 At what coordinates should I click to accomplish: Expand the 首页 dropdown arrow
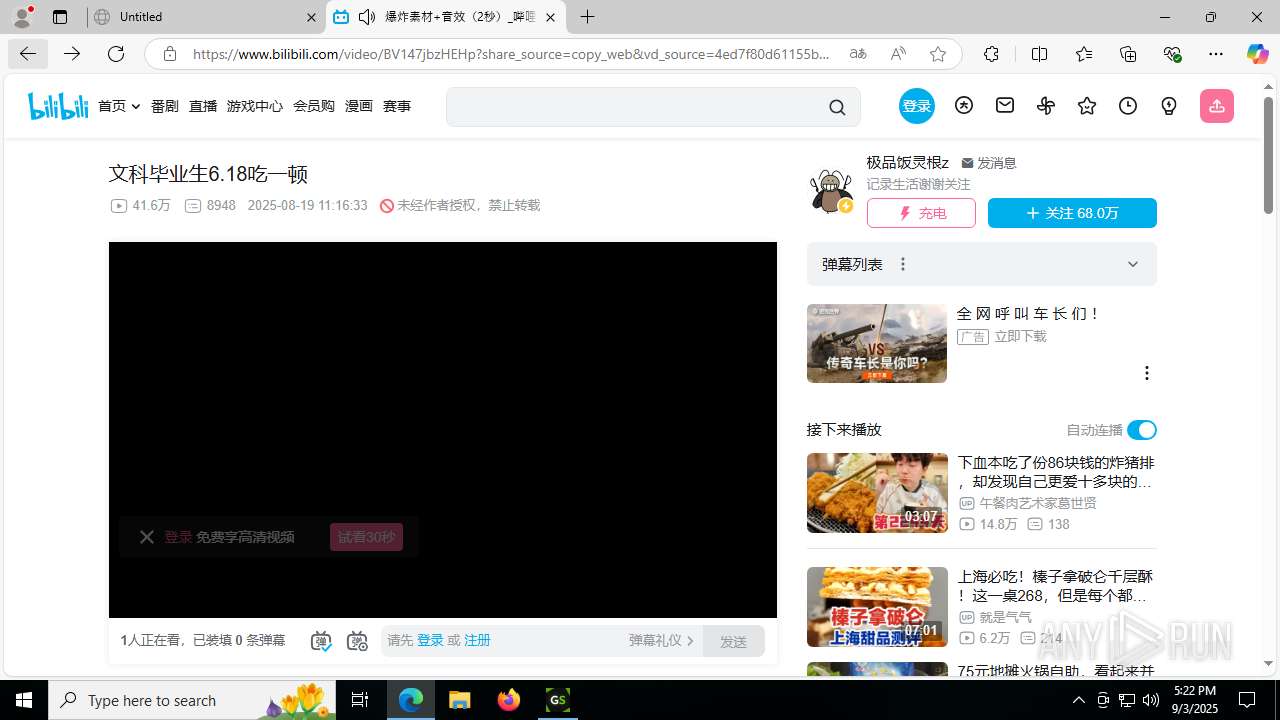135,106
